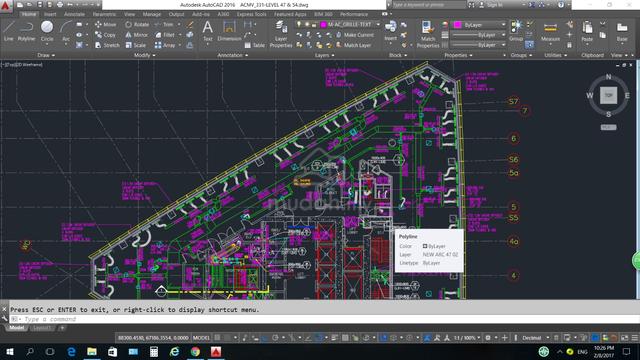Open the View ribbon tab

point(129,14)
